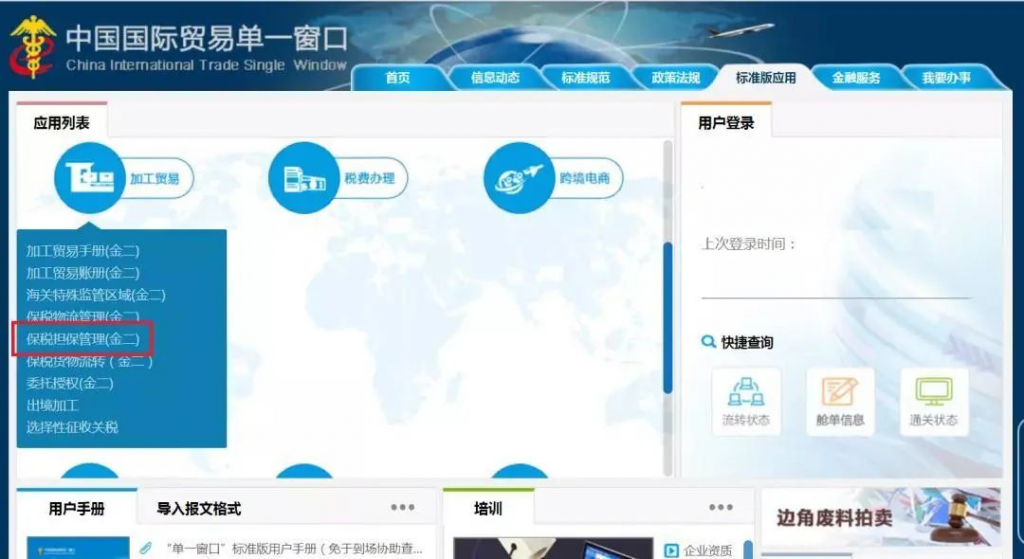The height and width of the screenshot is (559, 1024).
Task: Select the 用户登录 panel tab
Action: click(726, 123)
